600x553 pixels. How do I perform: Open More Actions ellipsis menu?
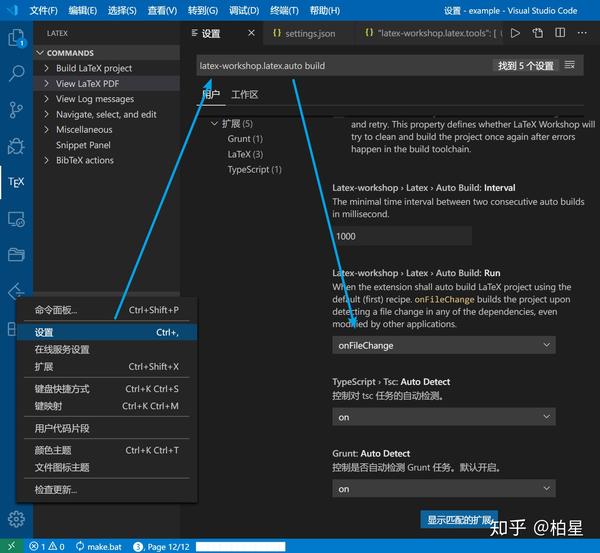pos(582,33)
